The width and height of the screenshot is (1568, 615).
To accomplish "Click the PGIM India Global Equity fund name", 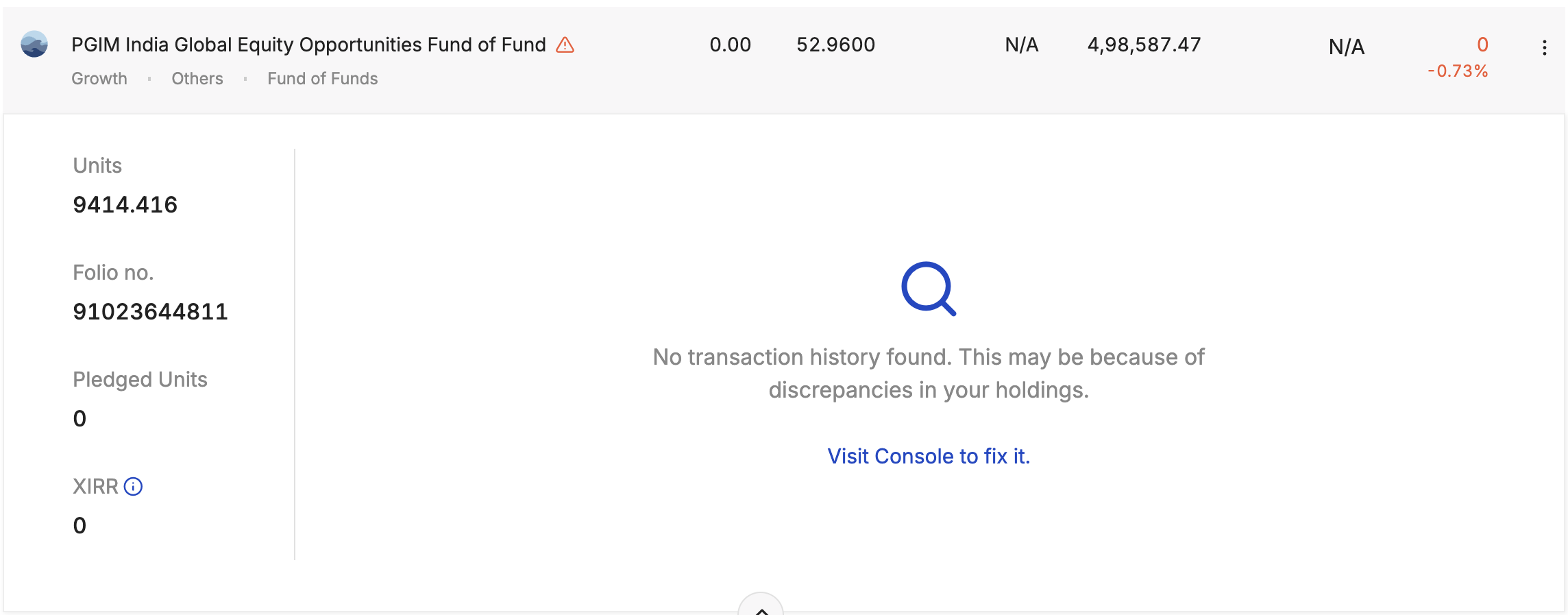I will [308, 45].
